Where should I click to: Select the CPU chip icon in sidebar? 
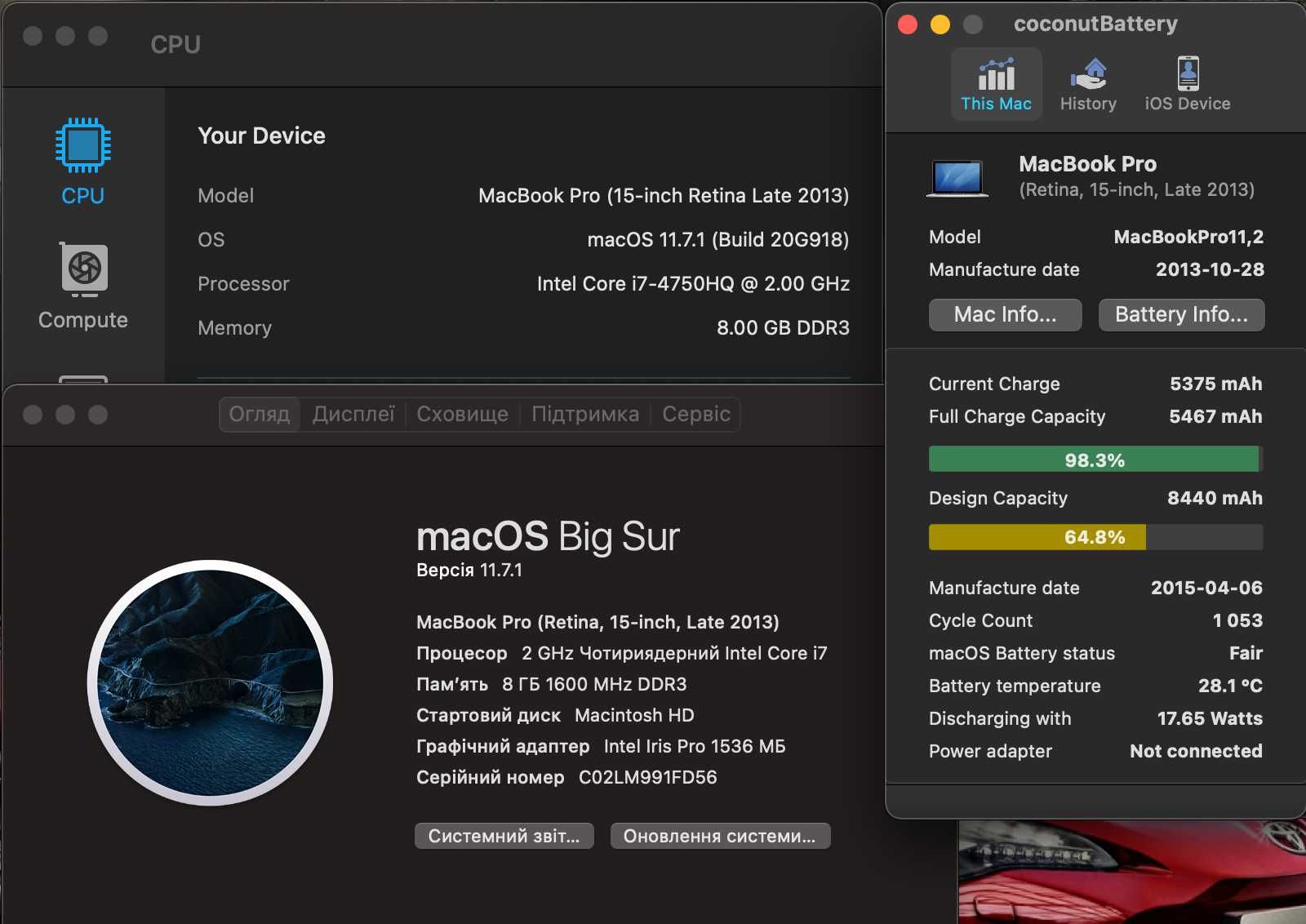click(83, 145)
